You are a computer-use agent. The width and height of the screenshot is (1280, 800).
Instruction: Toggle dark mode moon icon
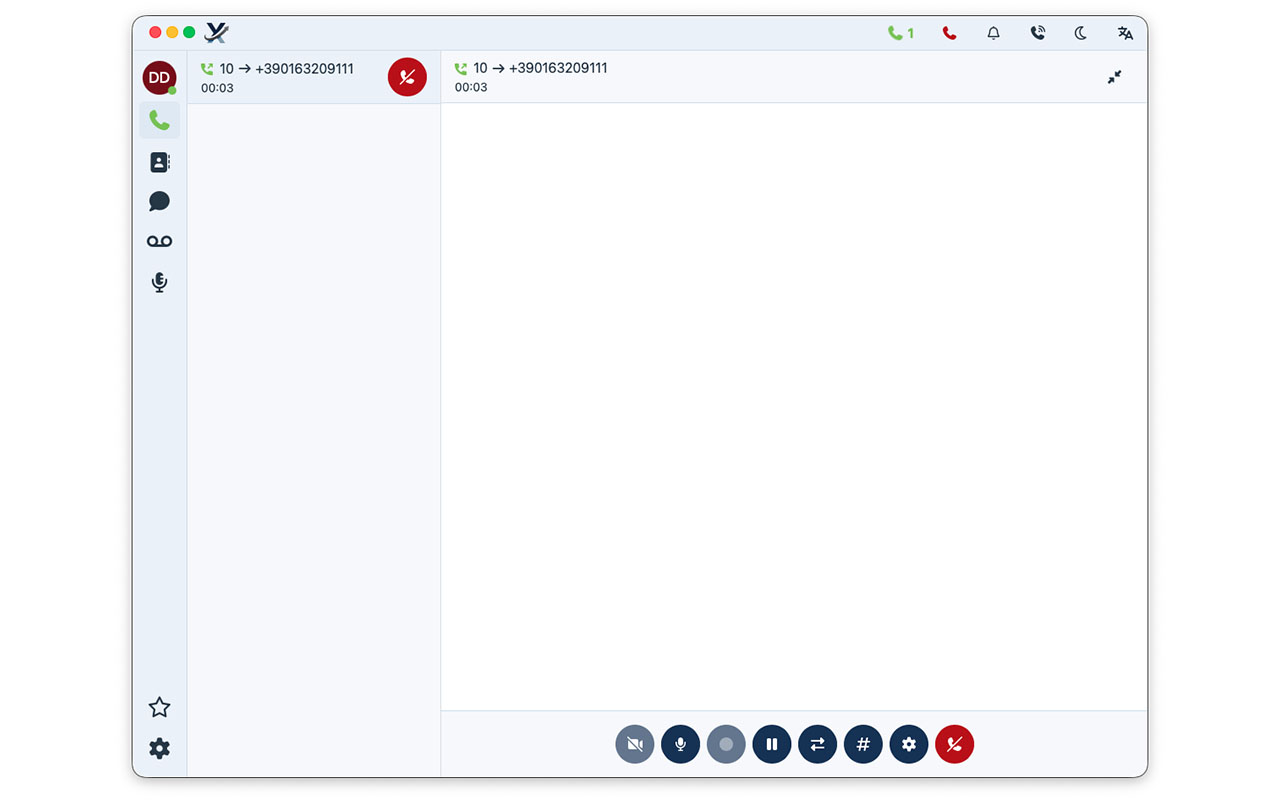(x=1081, y=33)
